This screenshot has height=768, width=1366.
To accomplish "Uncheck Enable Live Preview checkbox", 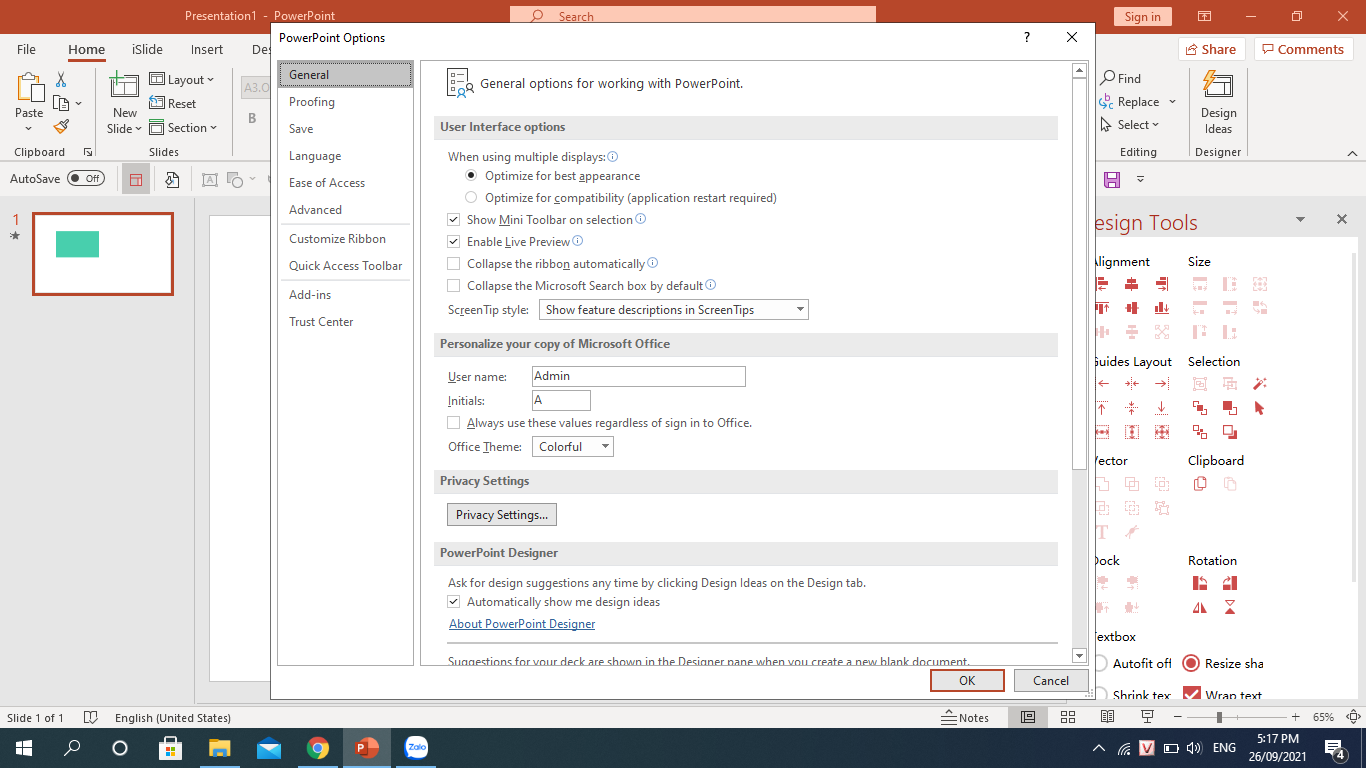I will tap(454, 242).
